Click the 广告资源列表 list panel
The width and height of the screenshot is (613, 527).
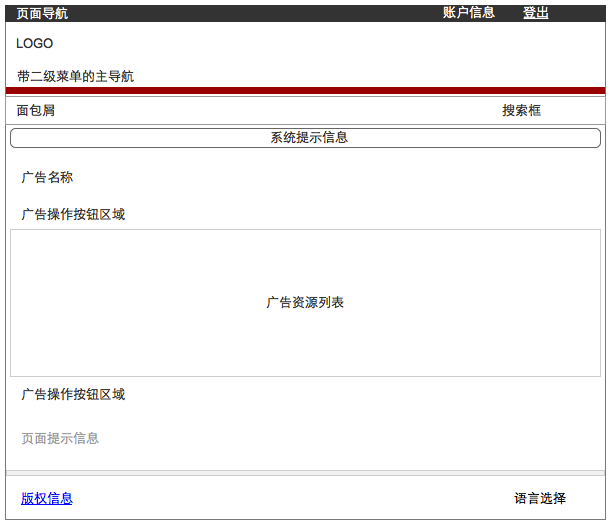click(305, 302)
